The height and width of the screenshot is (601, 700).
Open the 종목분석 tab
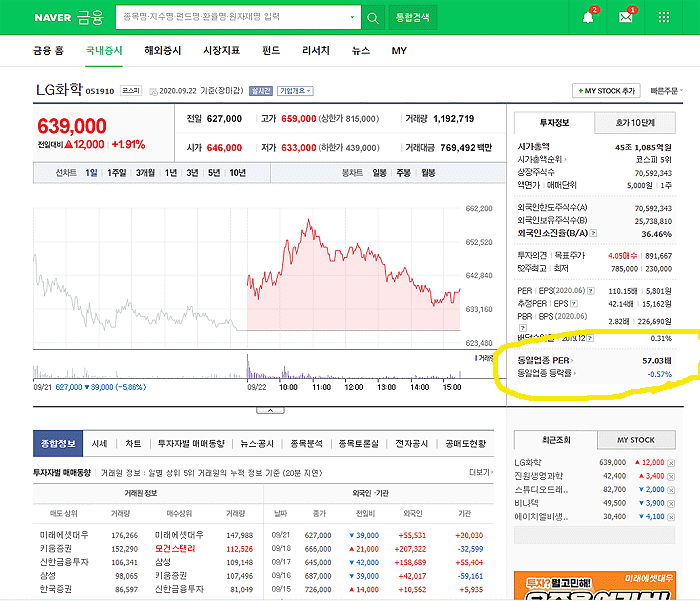point(306,444)
